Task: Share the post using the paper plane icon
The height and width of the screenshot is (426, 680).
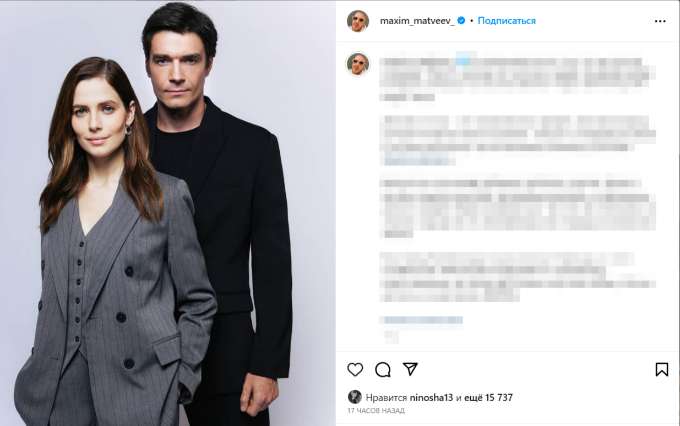Action: click(410, 369)
